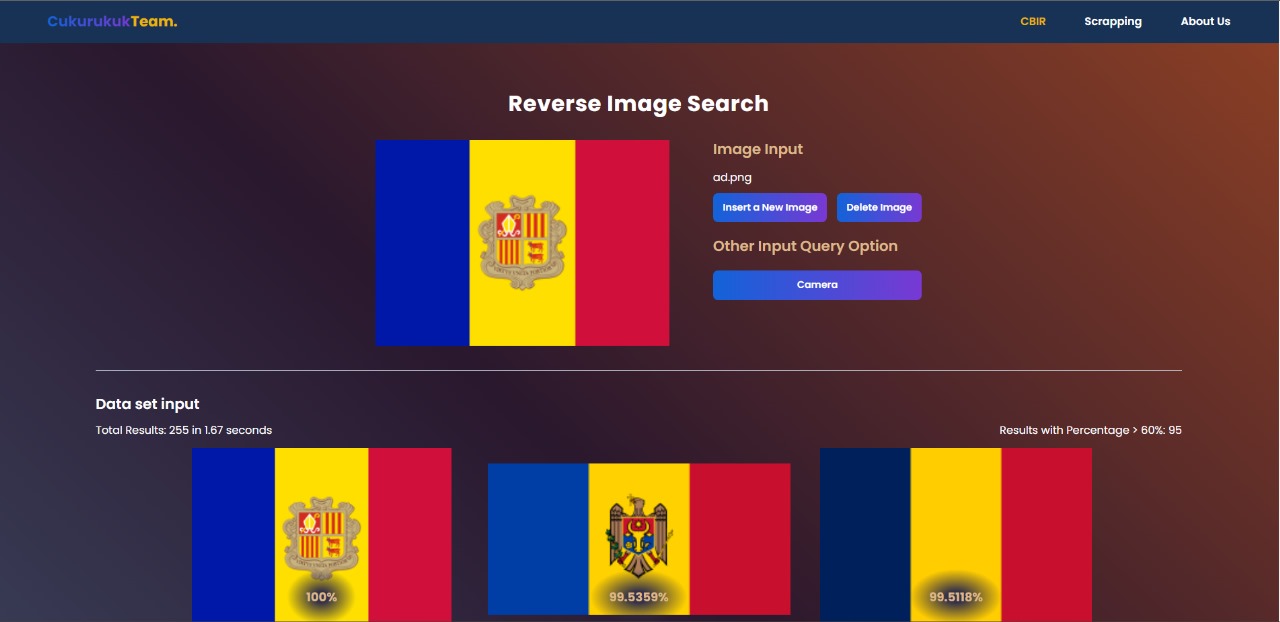Open the Scrapping page
Screen dimensions: 1280x622
coord(1113,21)
